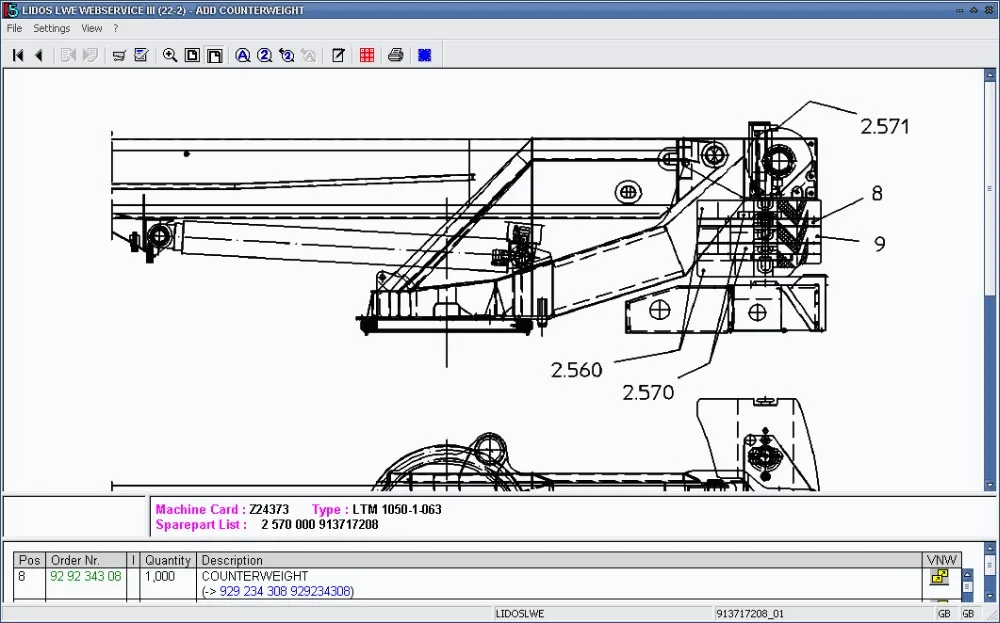Click the scroll-down arrow in parts list
The height and width of the screenshot is (623, 1000).
point(990,596)
